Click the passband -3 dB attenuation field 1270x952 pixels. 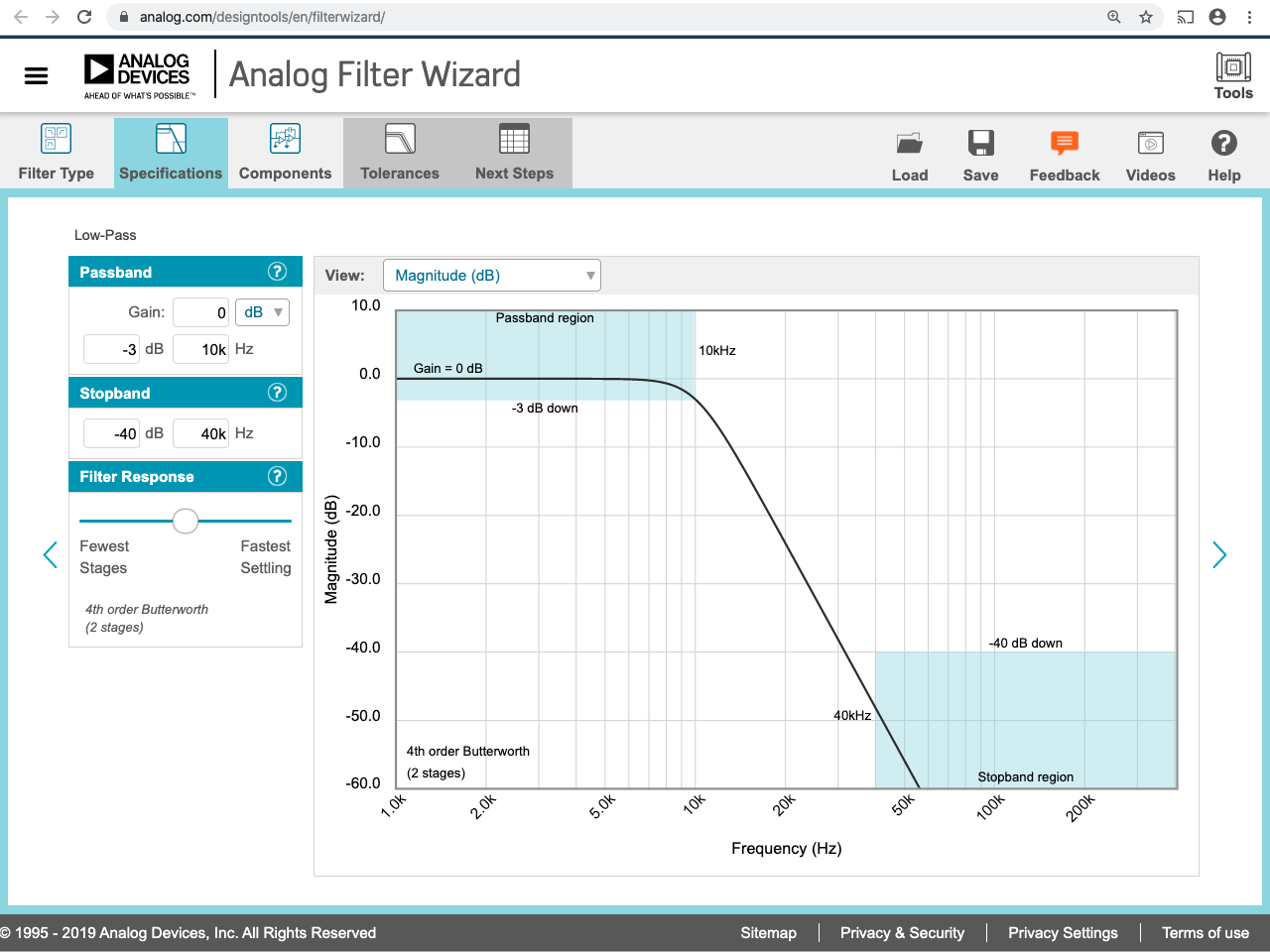pos(112,349)
